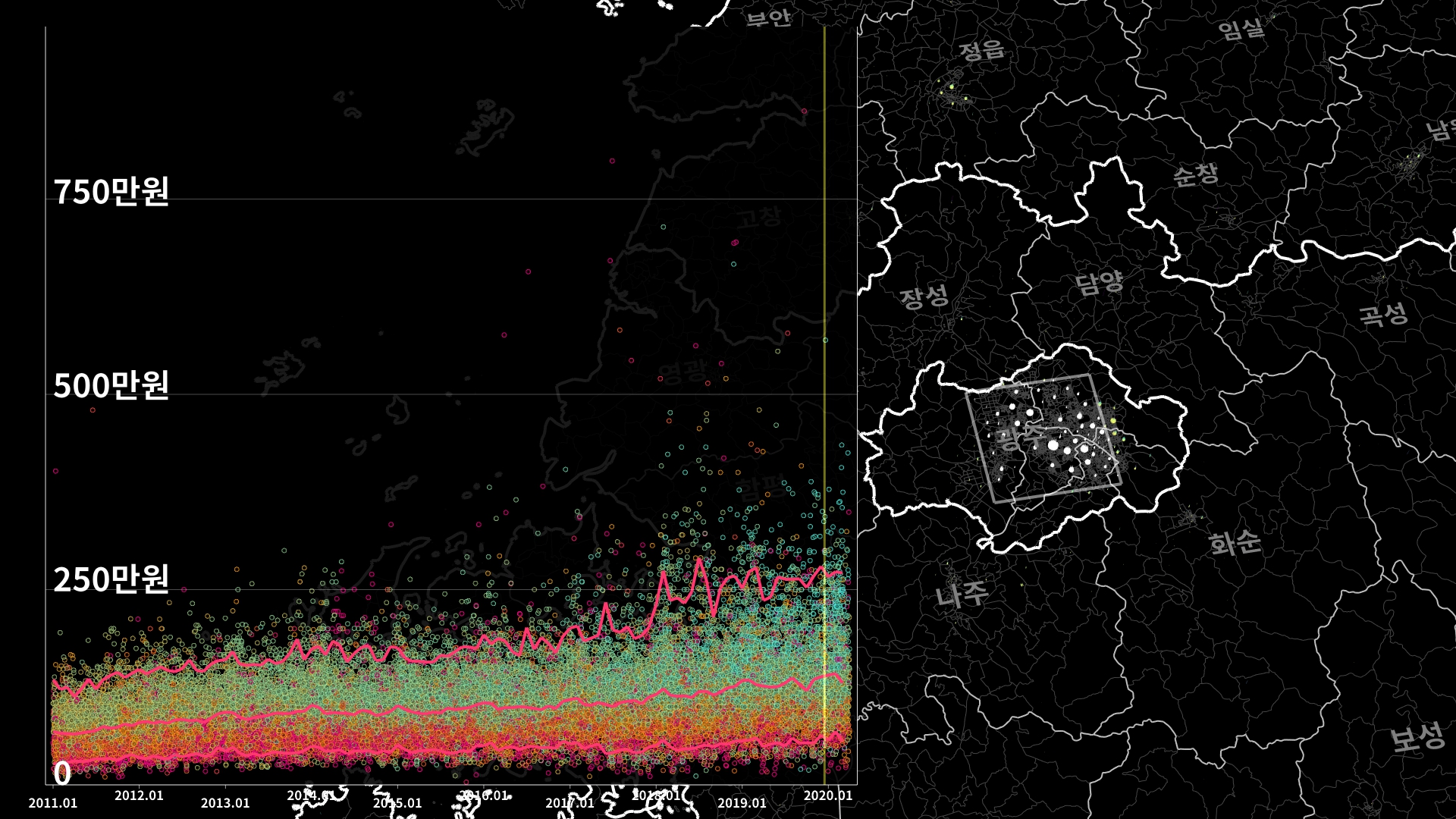Click the 보성 map label
The image size is (1456, 819).
click(x=1417, y=737)
